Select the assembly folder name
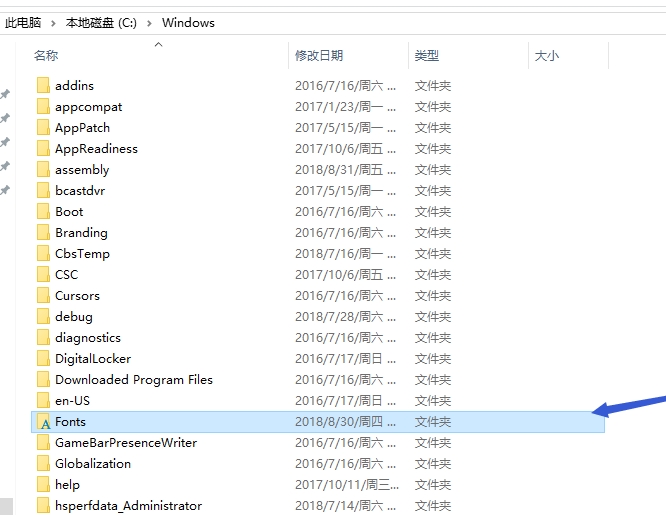 coord(82,170)
